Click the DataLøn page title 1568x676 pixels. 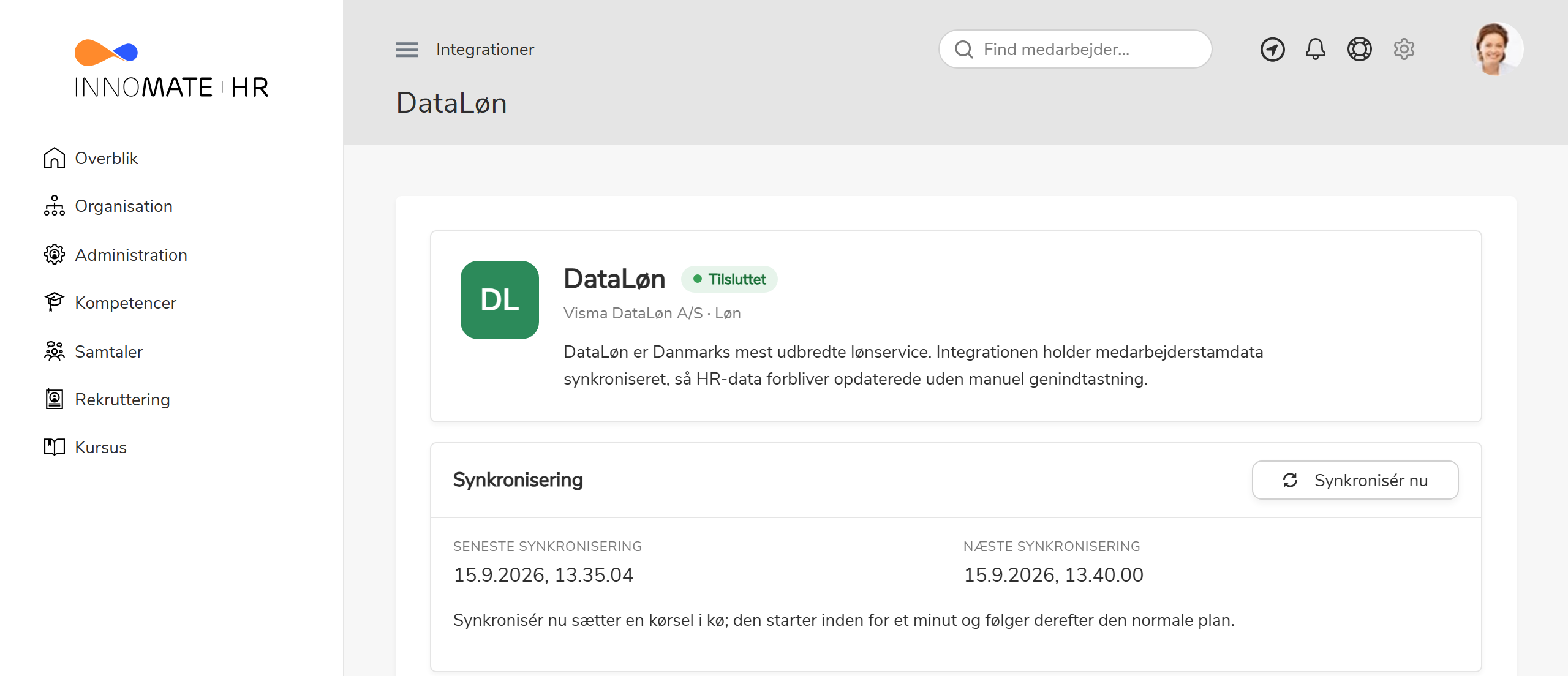pyautogui.click(x=451, y=103)
